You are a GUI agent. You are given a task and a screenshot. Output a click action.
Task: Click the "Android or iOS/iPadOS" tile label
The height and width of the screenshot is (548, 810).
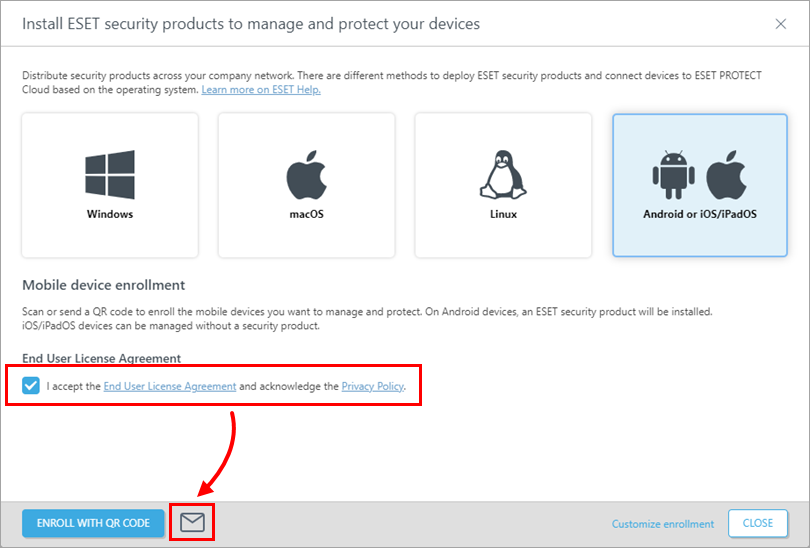tap(700, 214)
